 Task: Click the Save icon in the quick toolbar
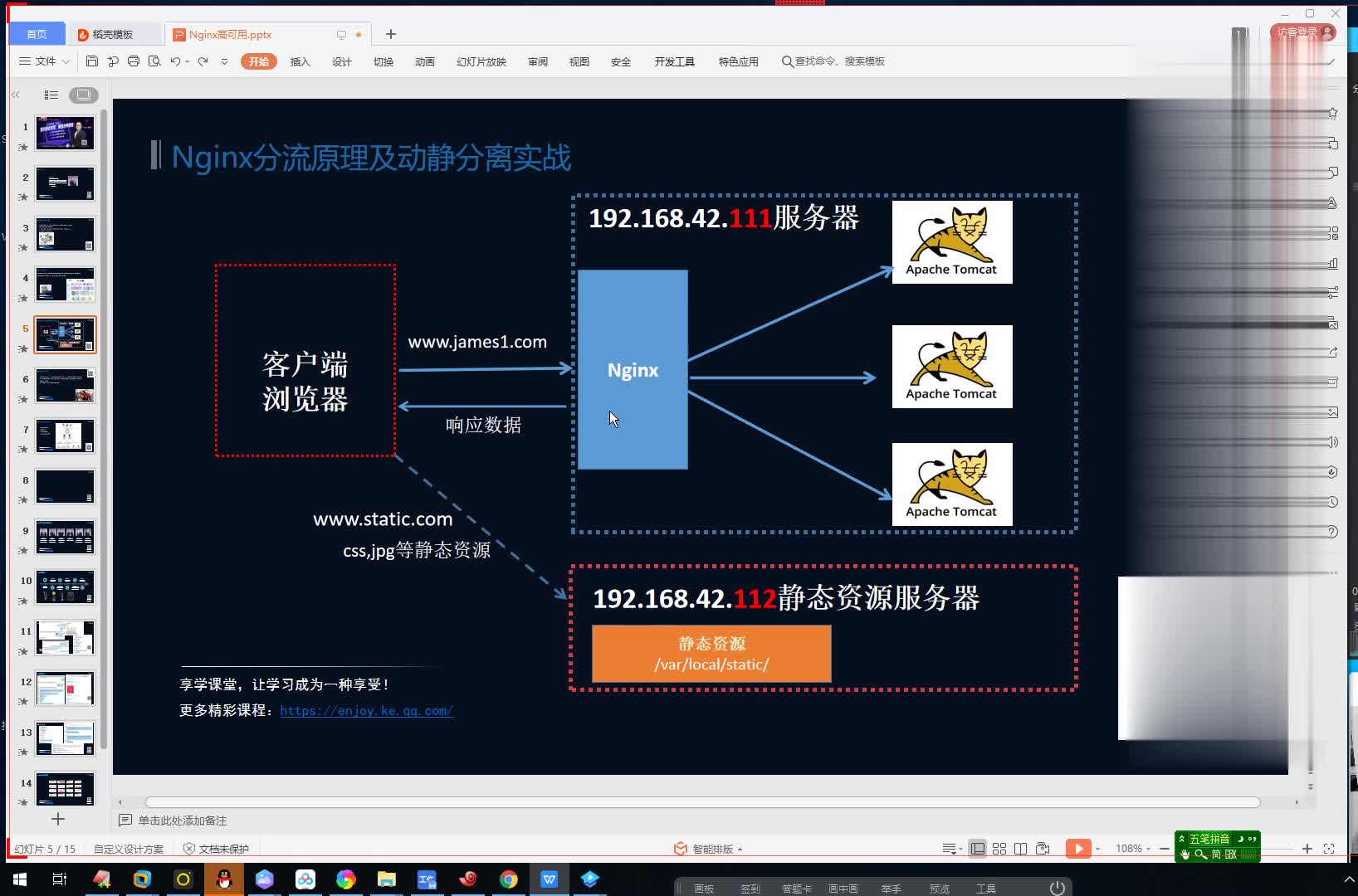(x=92, y=61)
